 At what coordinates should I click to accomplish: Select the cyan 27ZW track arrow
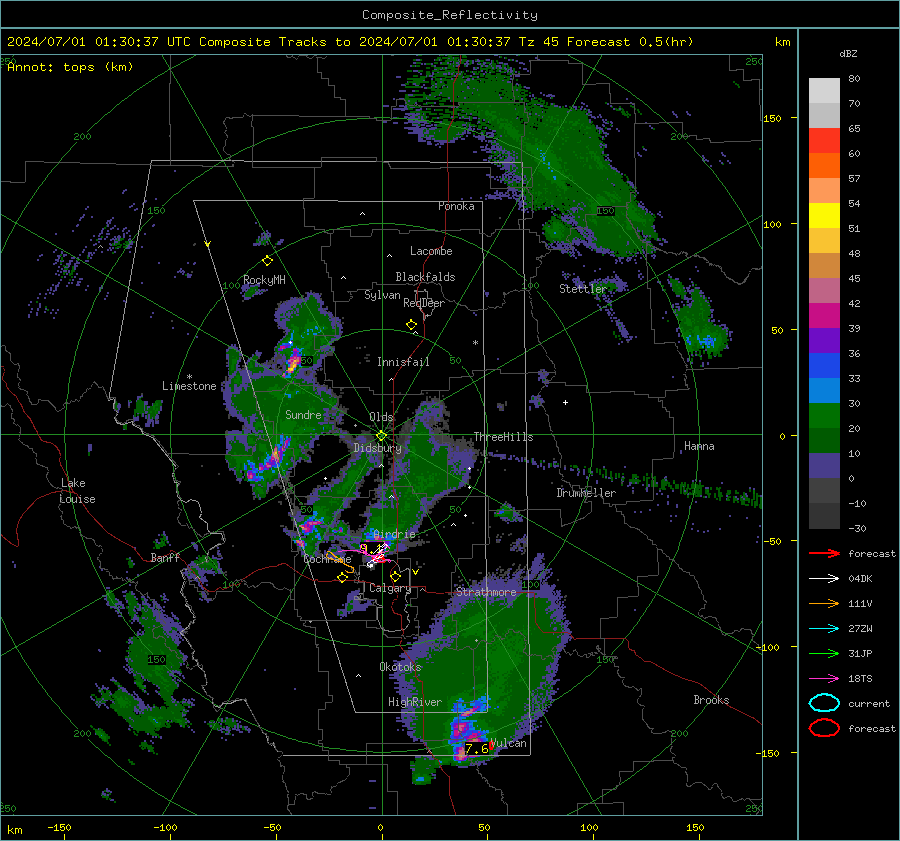(x=824, y=629)
